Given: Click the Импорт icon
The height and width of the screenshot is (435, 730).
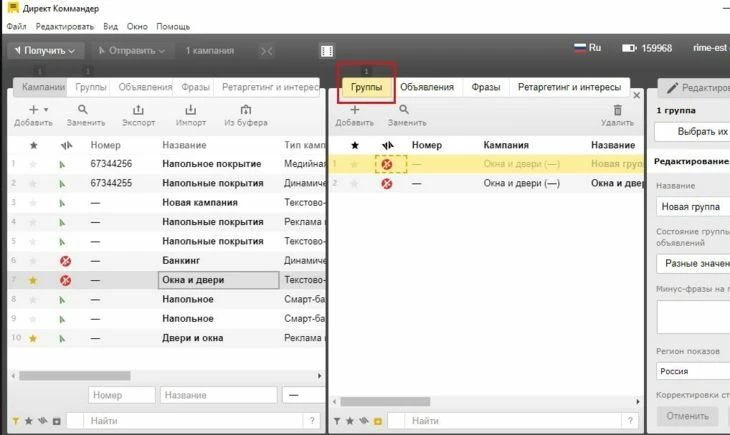Looking at the screenshot, I should [x=191, y=110].
